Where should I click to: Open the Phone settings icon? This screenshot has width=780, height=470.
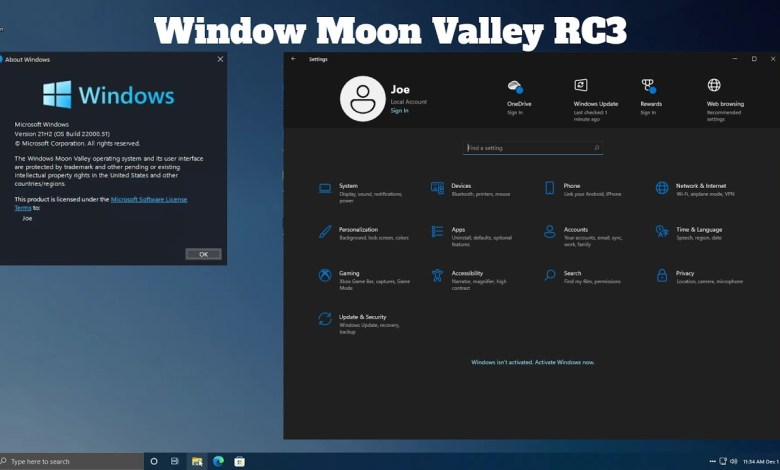click(x=550, y=188)
